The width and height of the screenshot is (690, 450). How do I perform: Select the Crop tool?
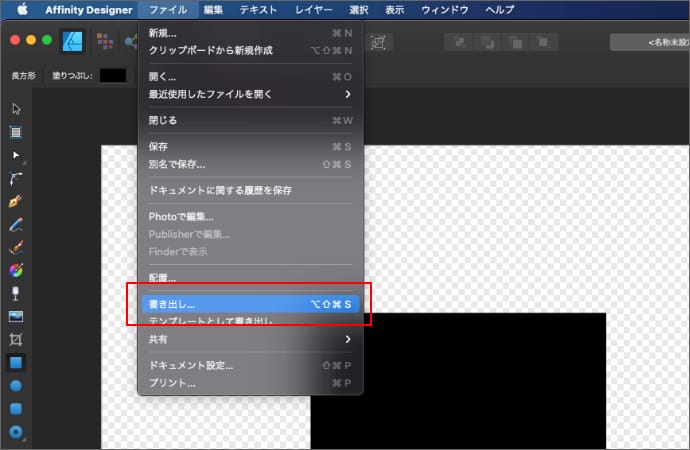16,339
